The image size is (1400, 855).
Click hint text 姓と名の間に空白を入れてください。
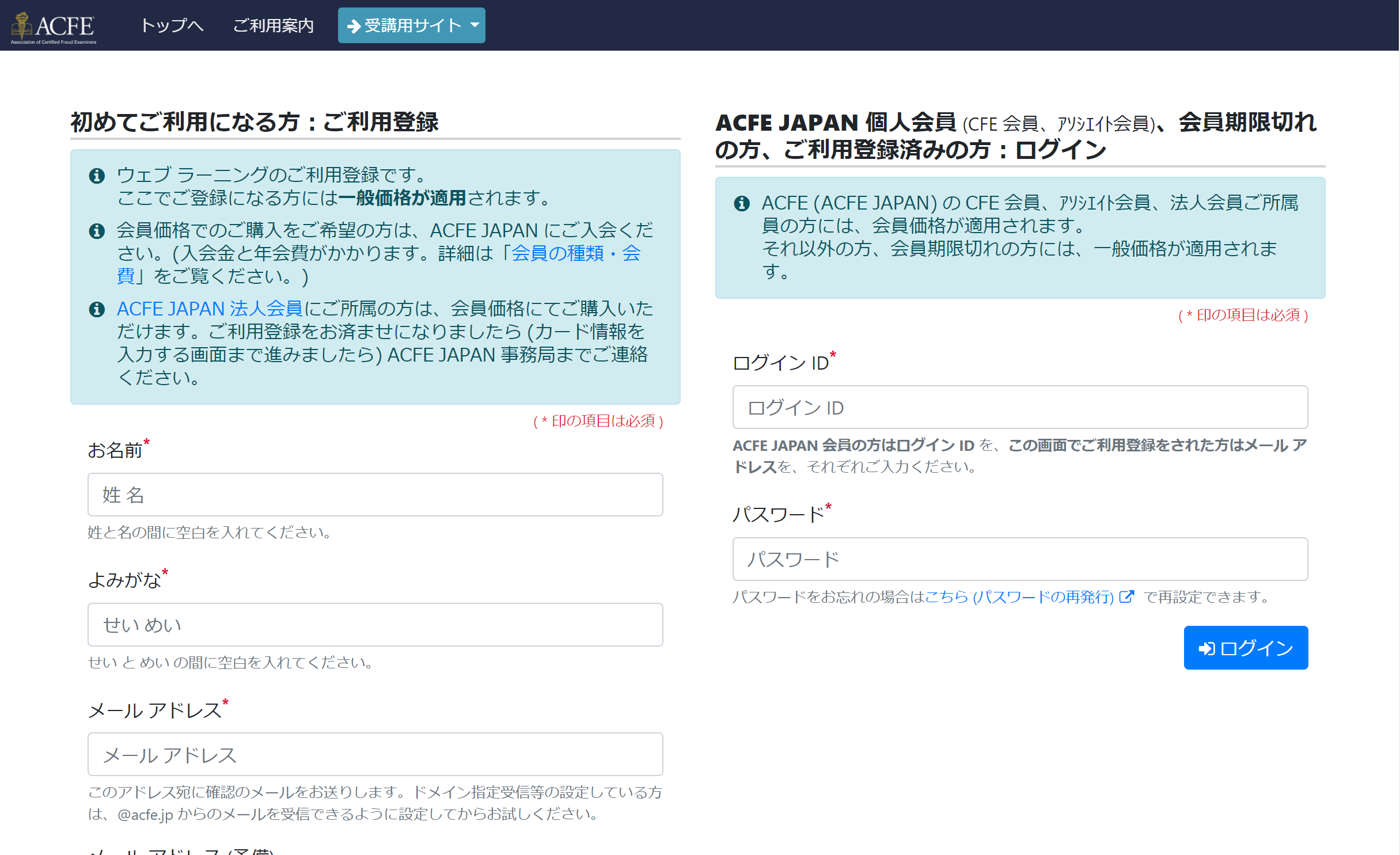211,532
